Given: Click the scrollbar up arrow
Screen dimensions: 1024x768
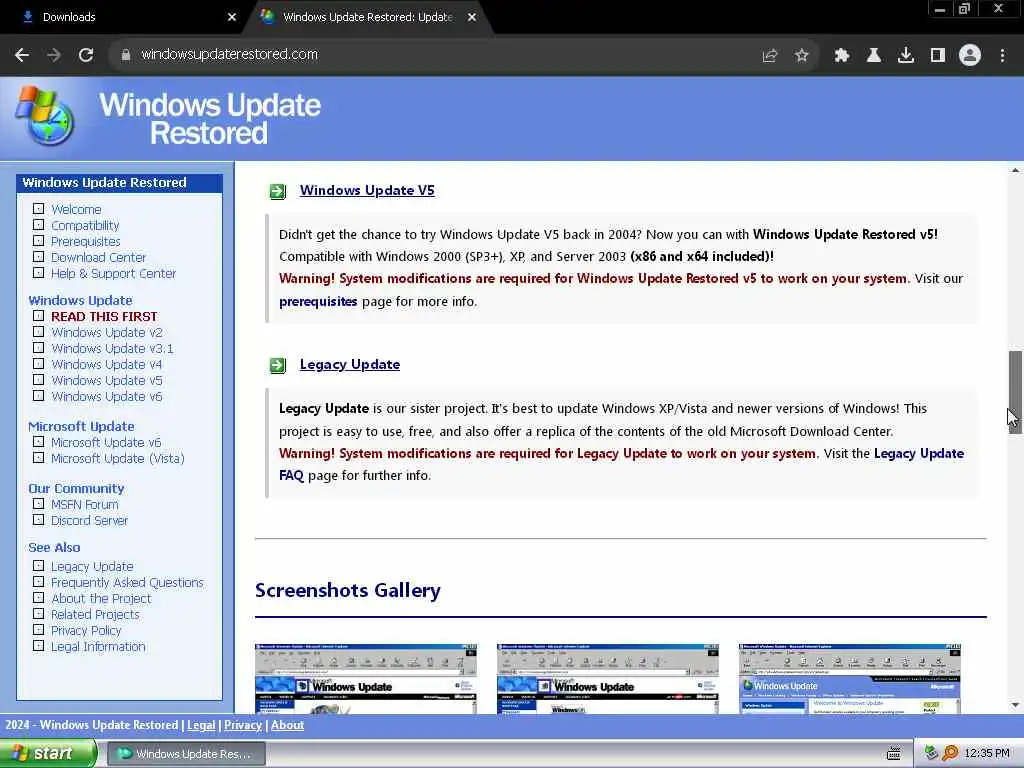Looking at the screenshot, I should point(1015,170).
